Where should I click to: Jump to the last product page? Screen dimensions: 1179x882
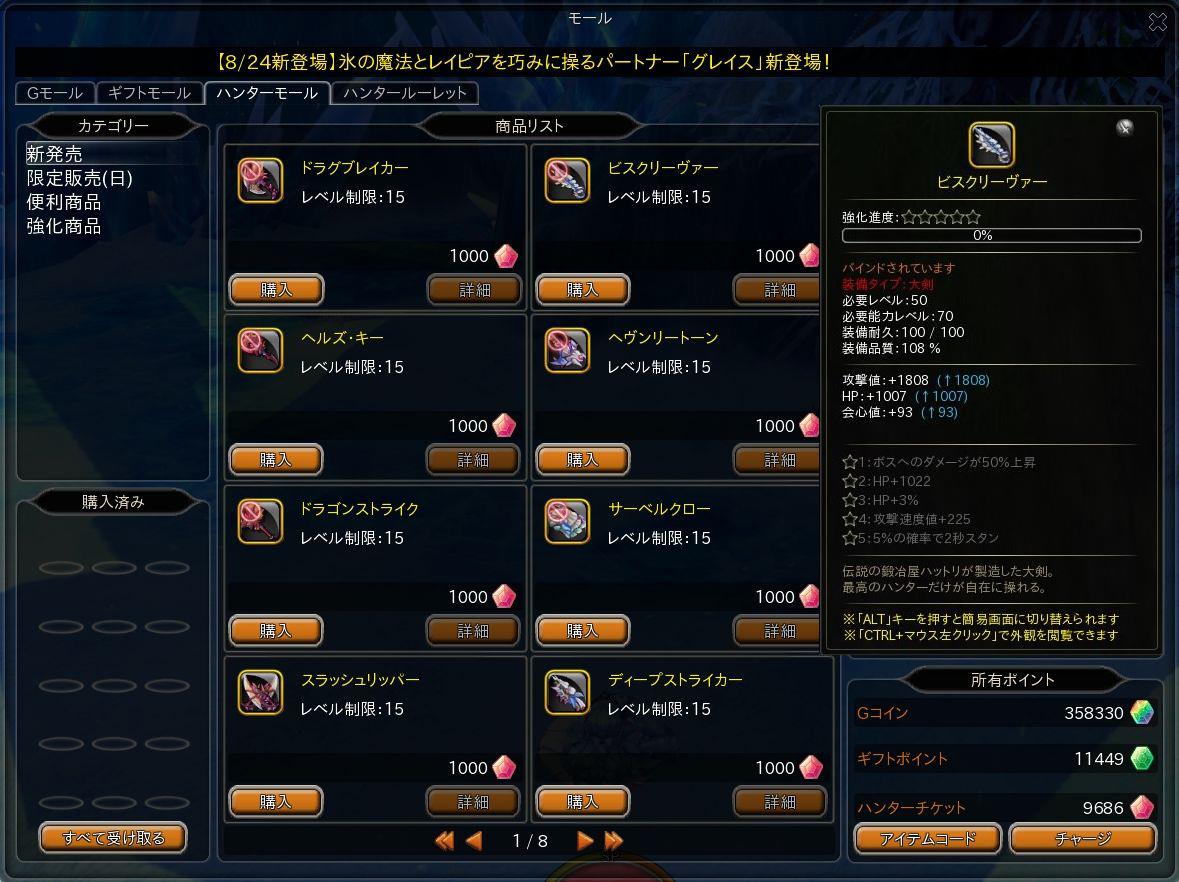click(614, 841)
